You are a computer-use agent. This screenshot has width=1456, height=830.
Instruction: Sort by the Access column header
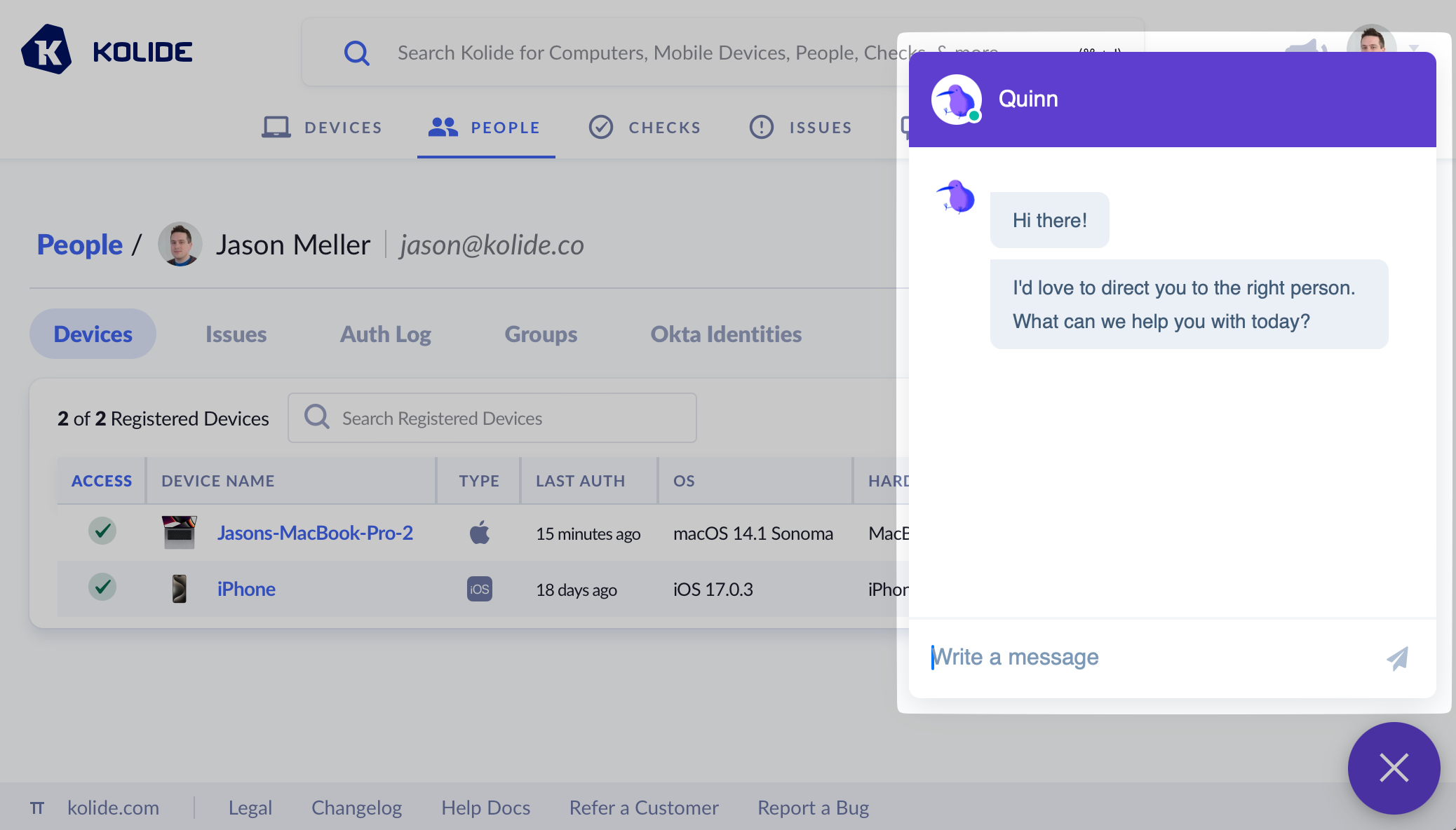tap(101, 481)
